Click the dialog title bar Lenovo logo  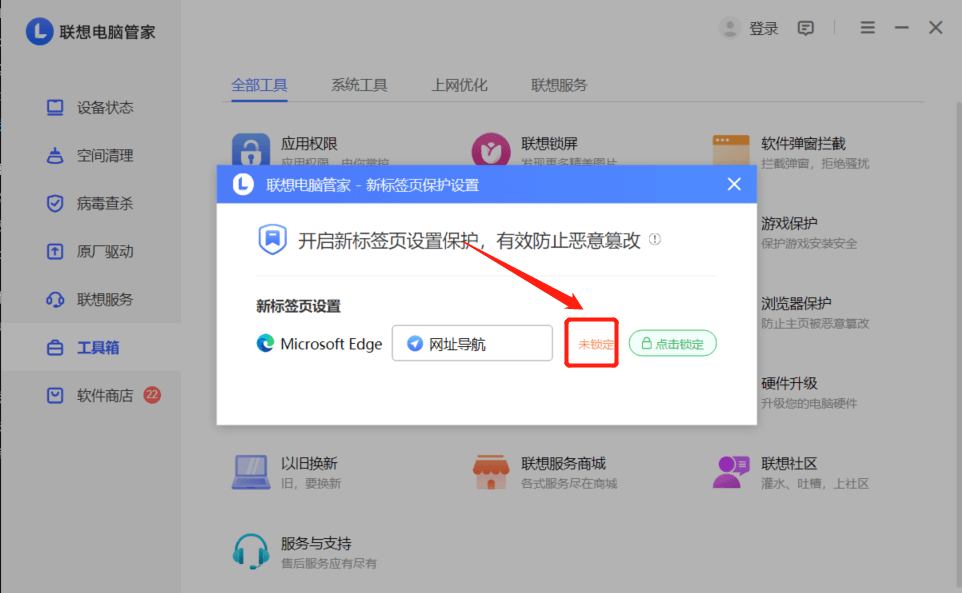243,184
